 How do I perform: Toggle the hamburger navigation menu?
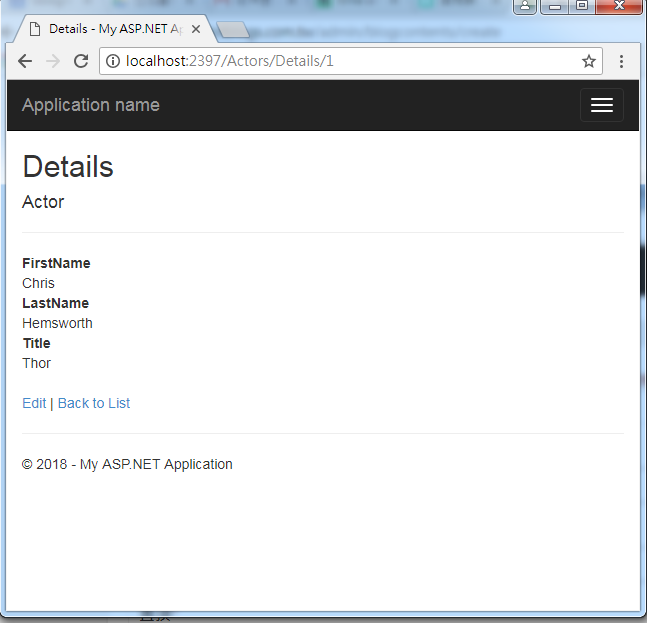click(x=601, y=105)
